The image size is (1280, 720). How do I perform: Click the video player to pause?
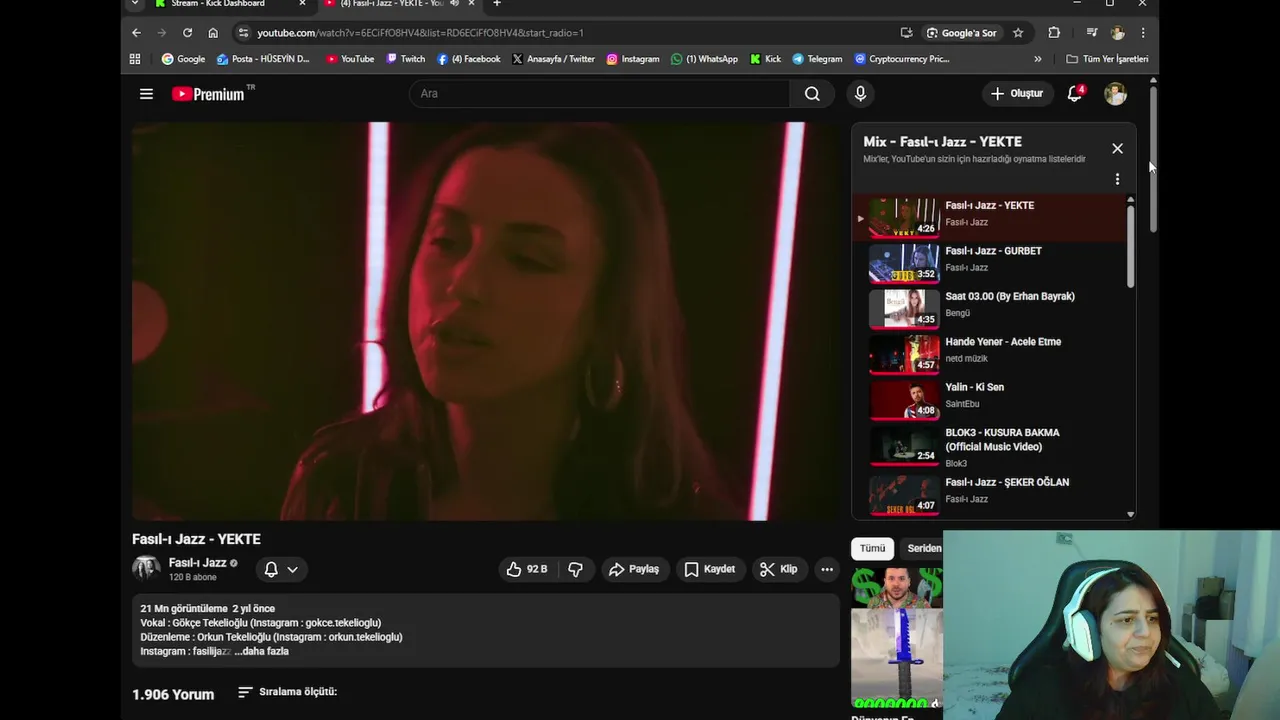[486, 321]
